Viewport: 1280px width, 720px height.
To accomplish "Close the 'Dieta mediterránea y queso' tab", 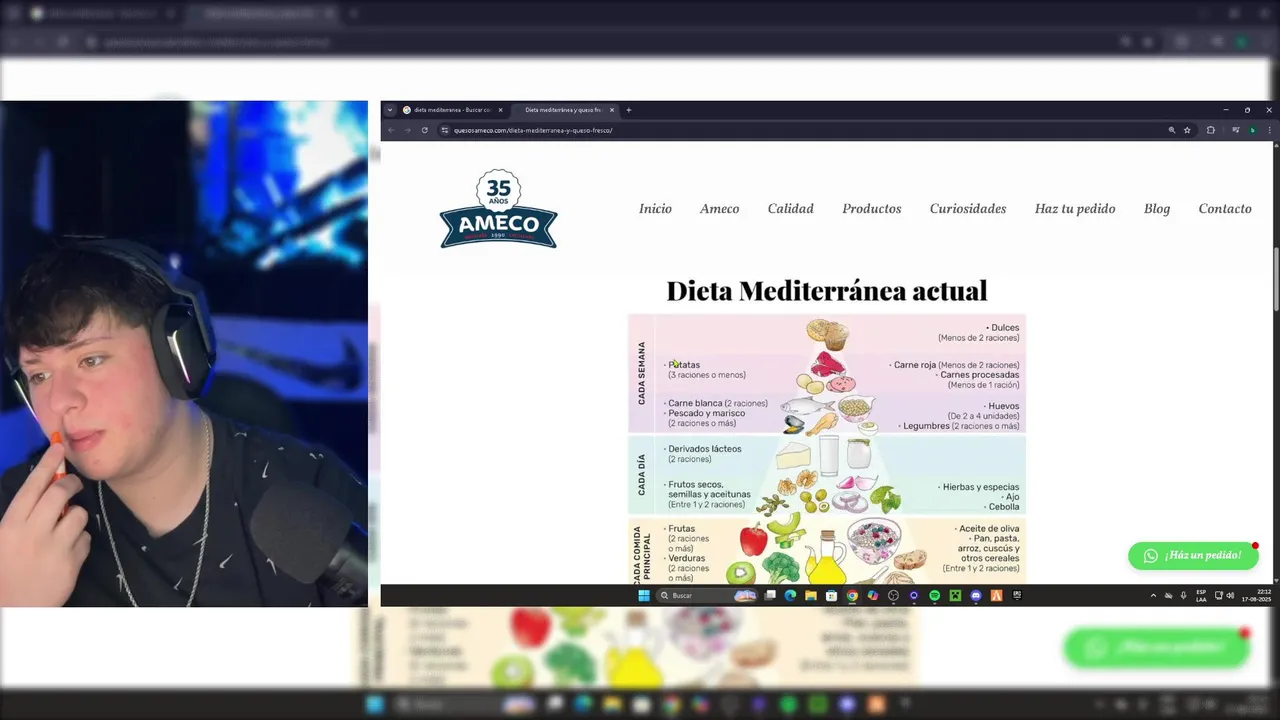I will (612, 110).
